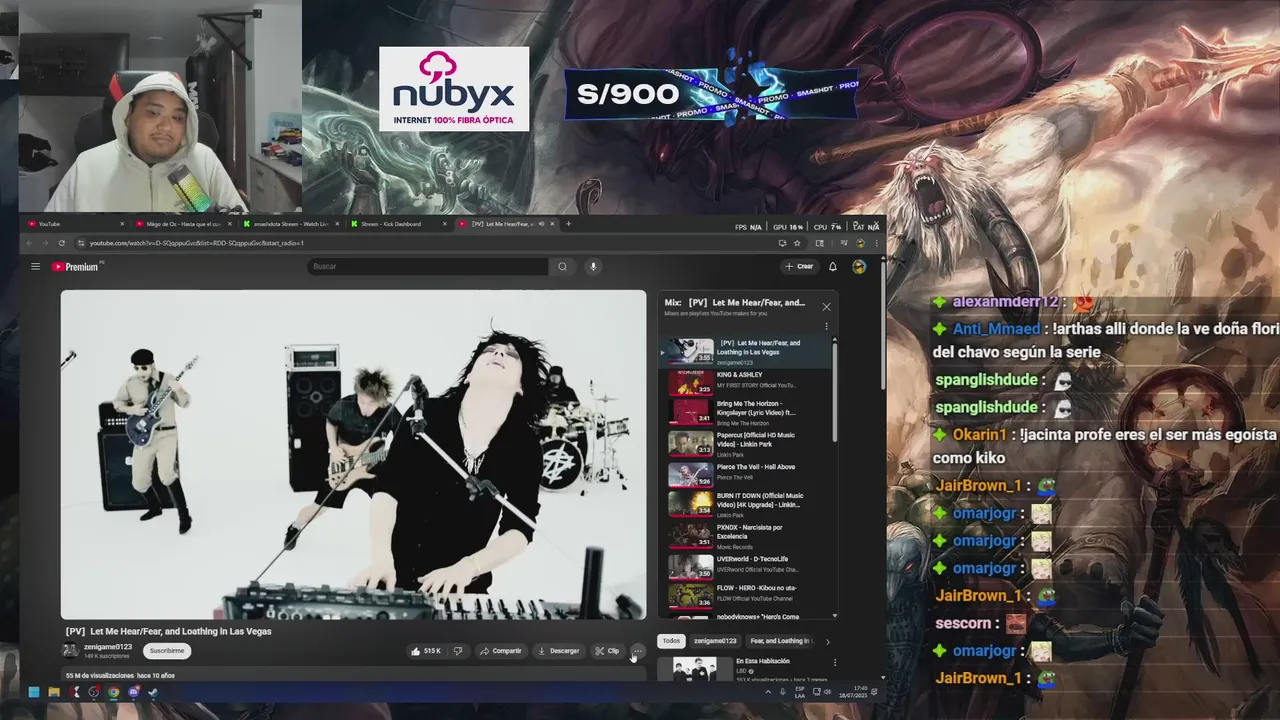Click the browser address bar URL
The height and width of the screenshot is (720, 1280).
pyautogui.click(x=196, y=243)
